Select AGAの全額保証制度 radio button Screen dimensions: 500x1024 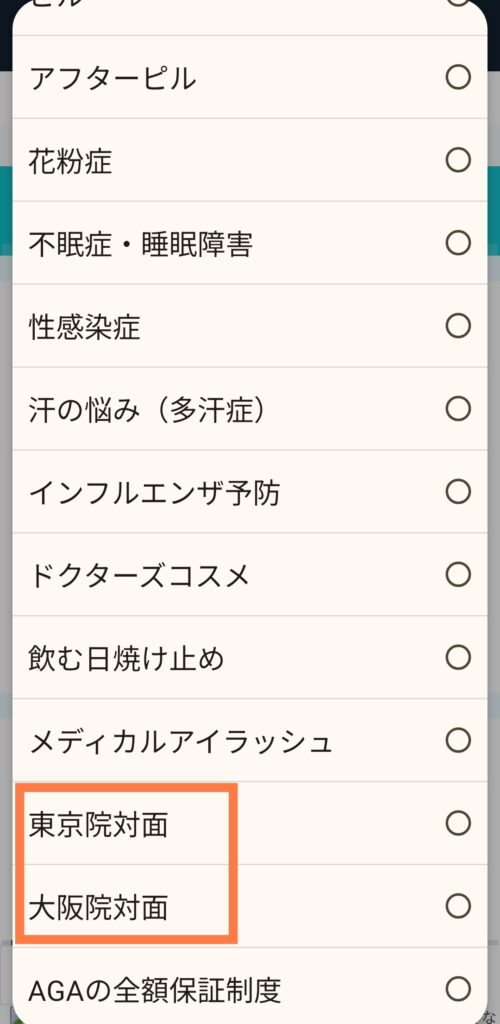(458, 989)
